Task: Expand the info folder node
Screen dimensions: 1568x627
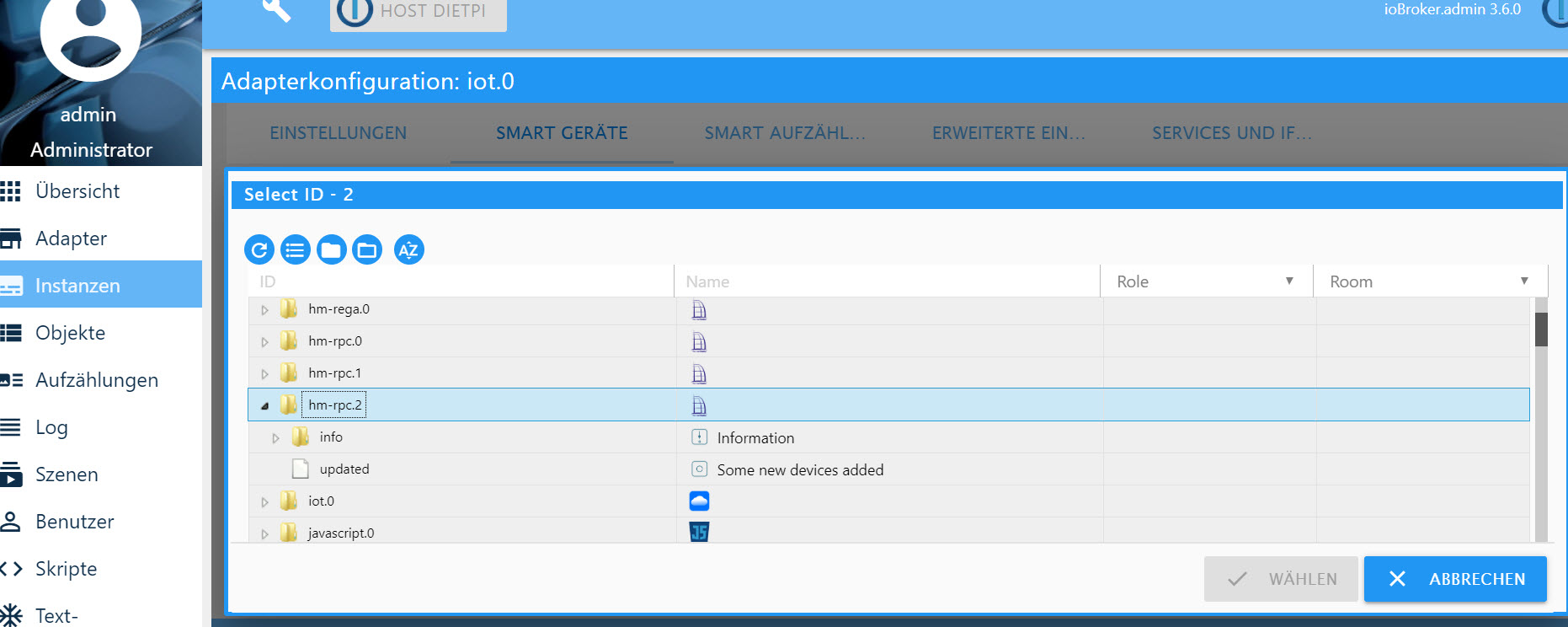Action: click(275, 438)
